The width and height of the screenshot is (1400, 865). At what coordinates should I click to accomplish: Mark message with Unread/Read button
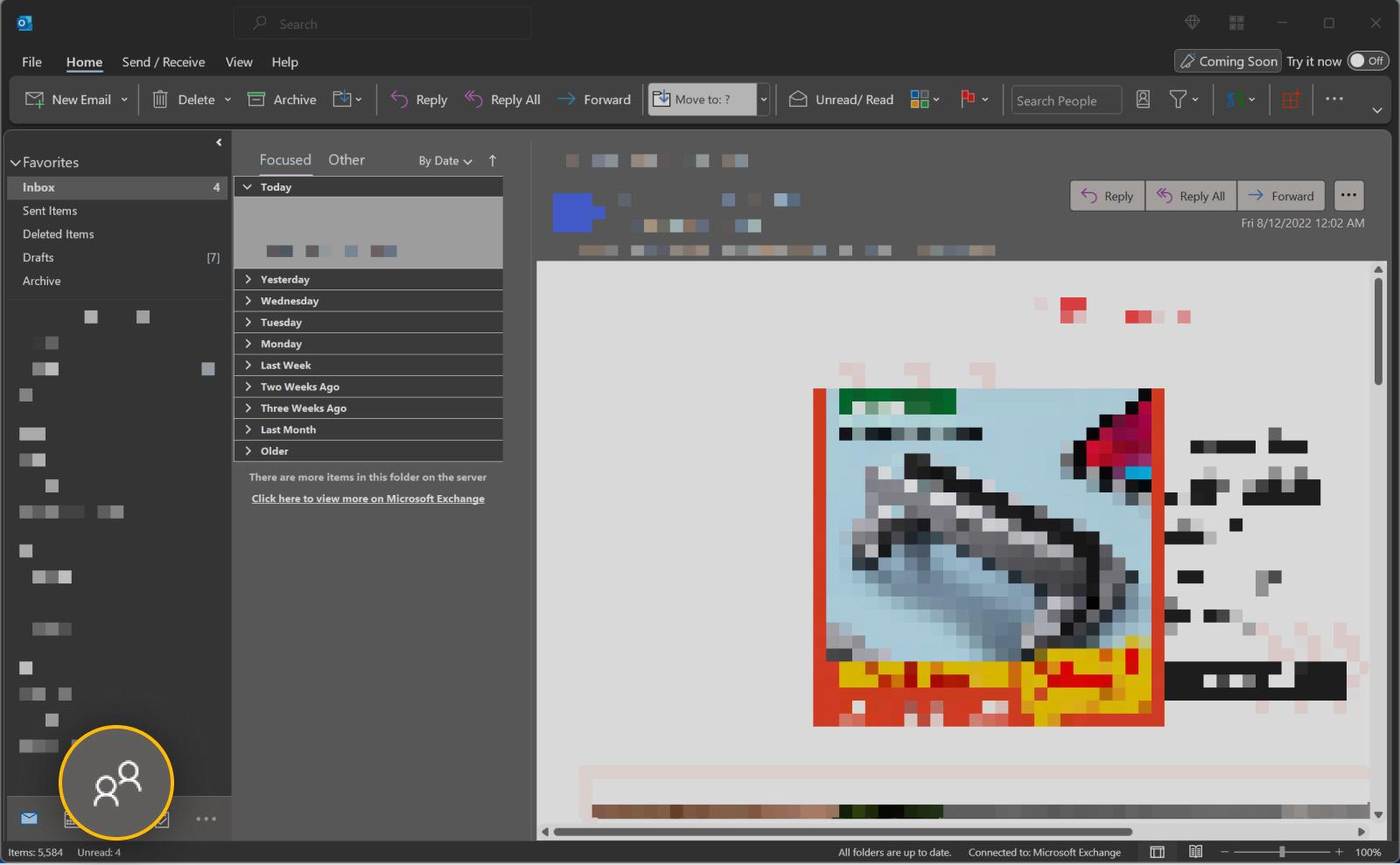tap(842, 100)
